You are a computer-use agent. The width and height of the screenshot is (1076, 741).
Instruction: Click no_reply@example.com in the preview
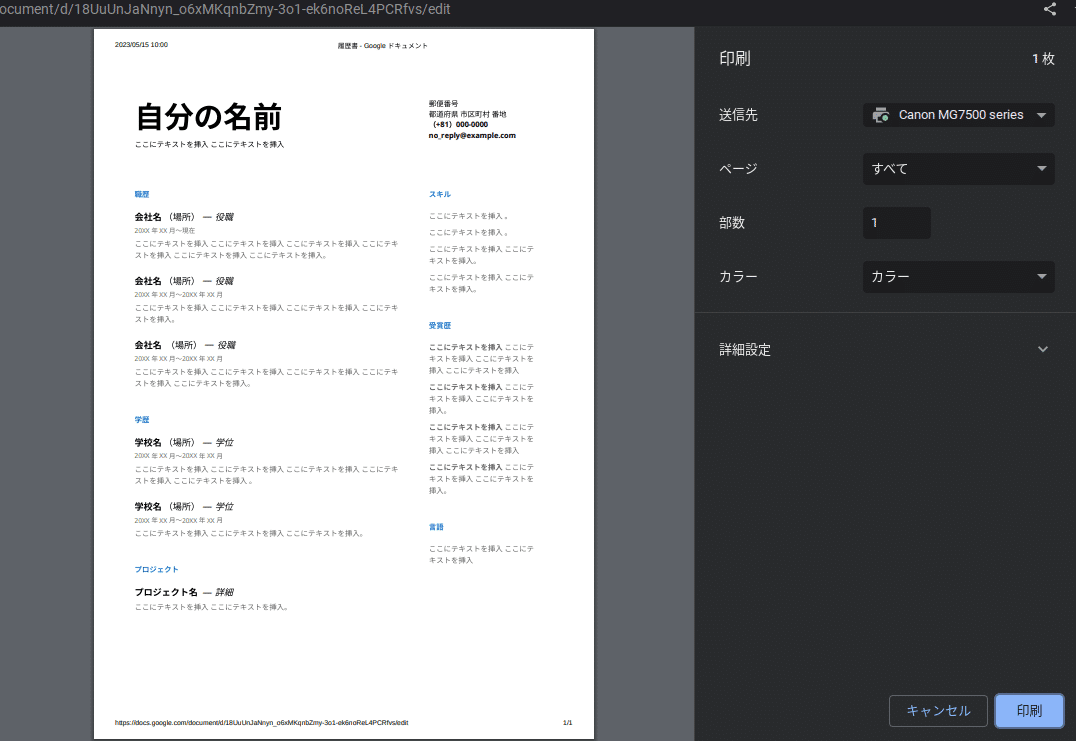click(x=472, y=136)
